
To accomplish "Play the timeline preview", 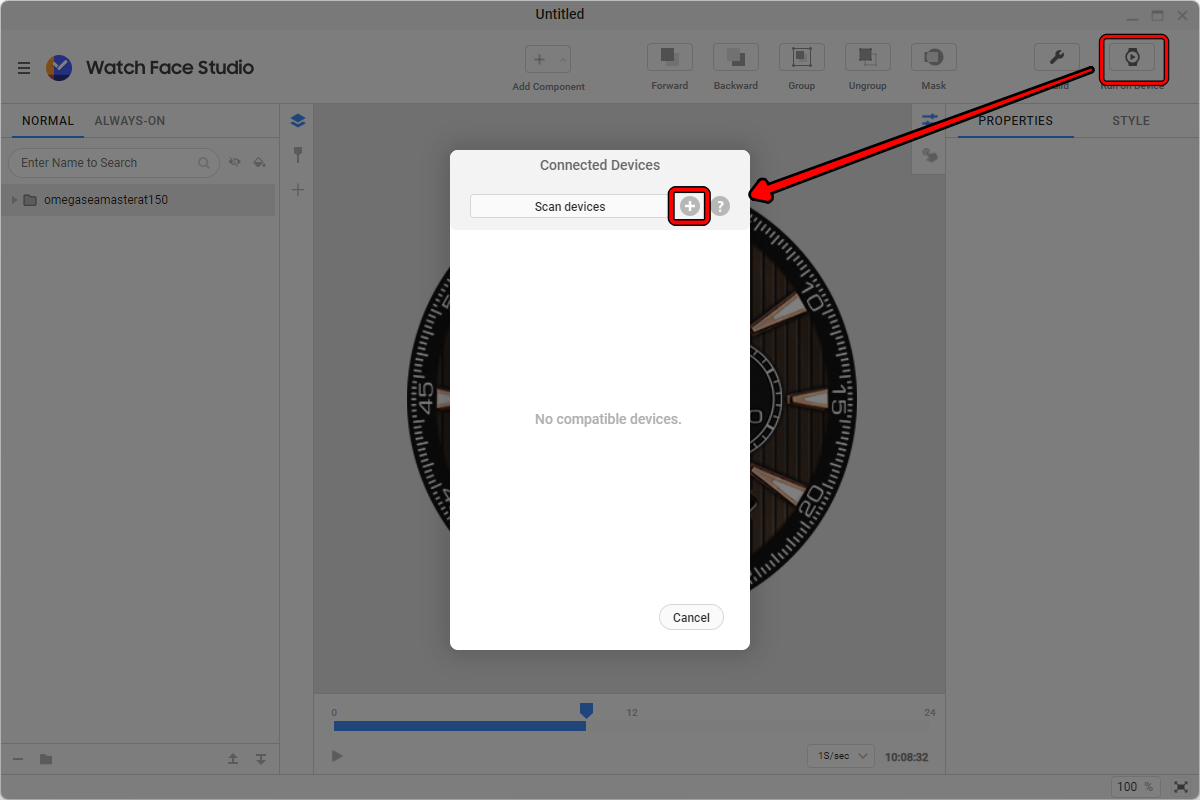I will [x=337, y=756].
